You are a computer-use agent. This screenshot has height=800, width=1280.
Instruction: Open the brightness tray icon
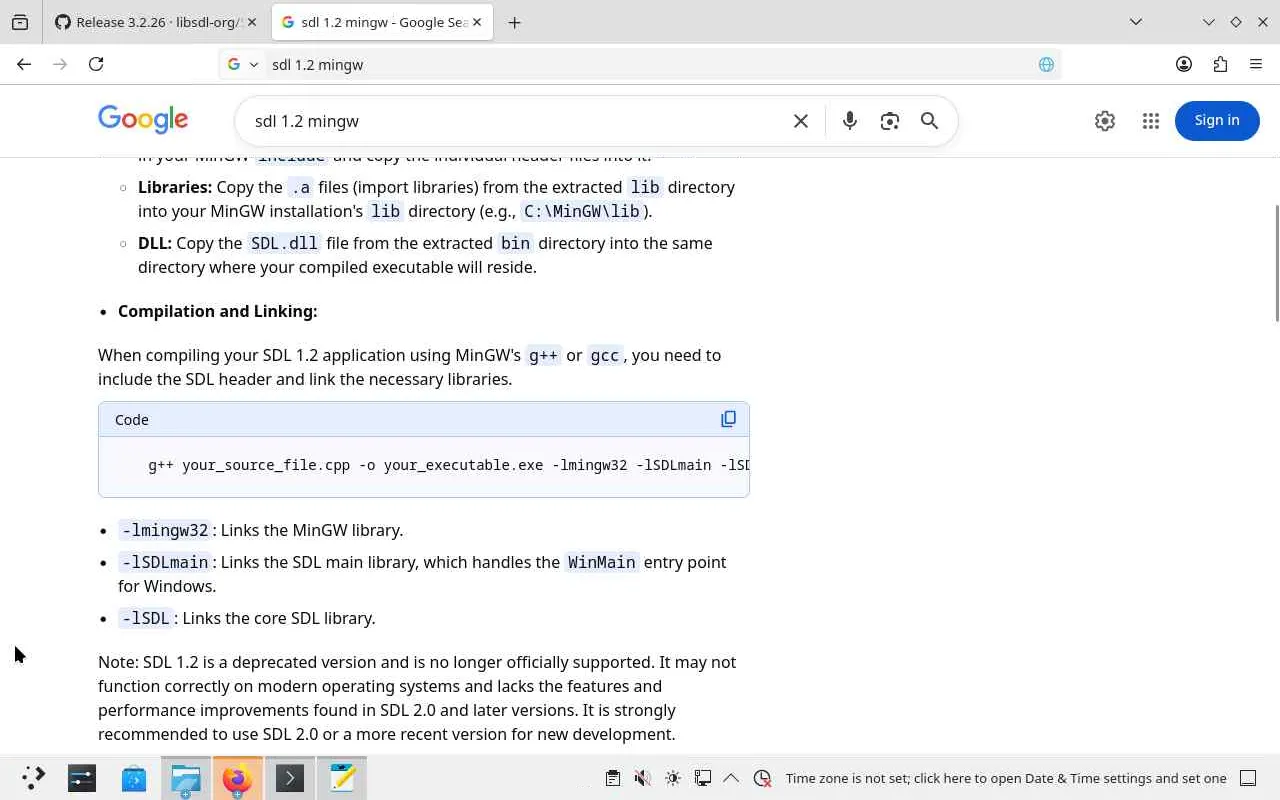pos(673,778)
